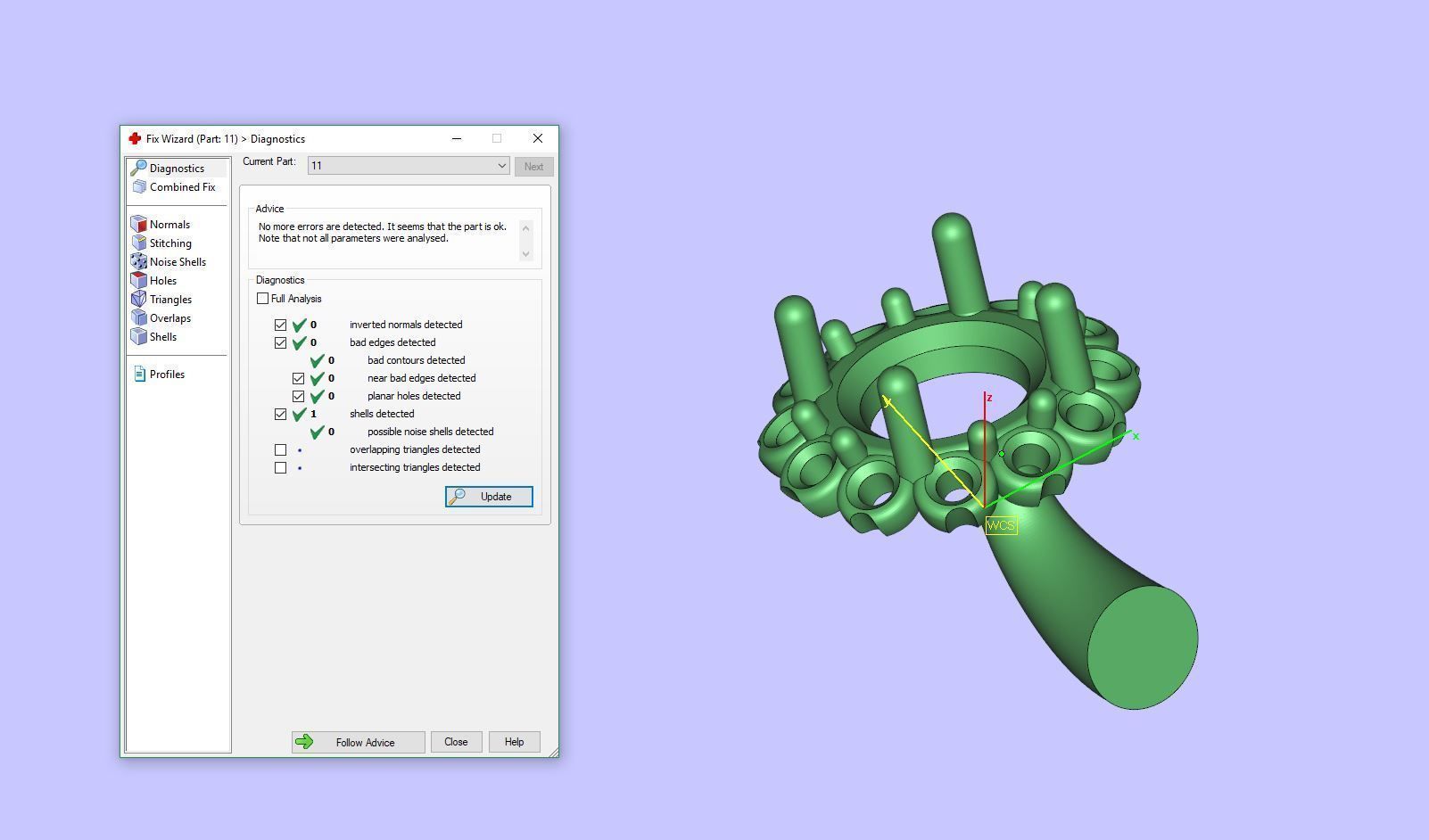Uncheck inverted normals detected checkbox
The height and width of the screenshot is (840, 1429).
click(281, 325)
